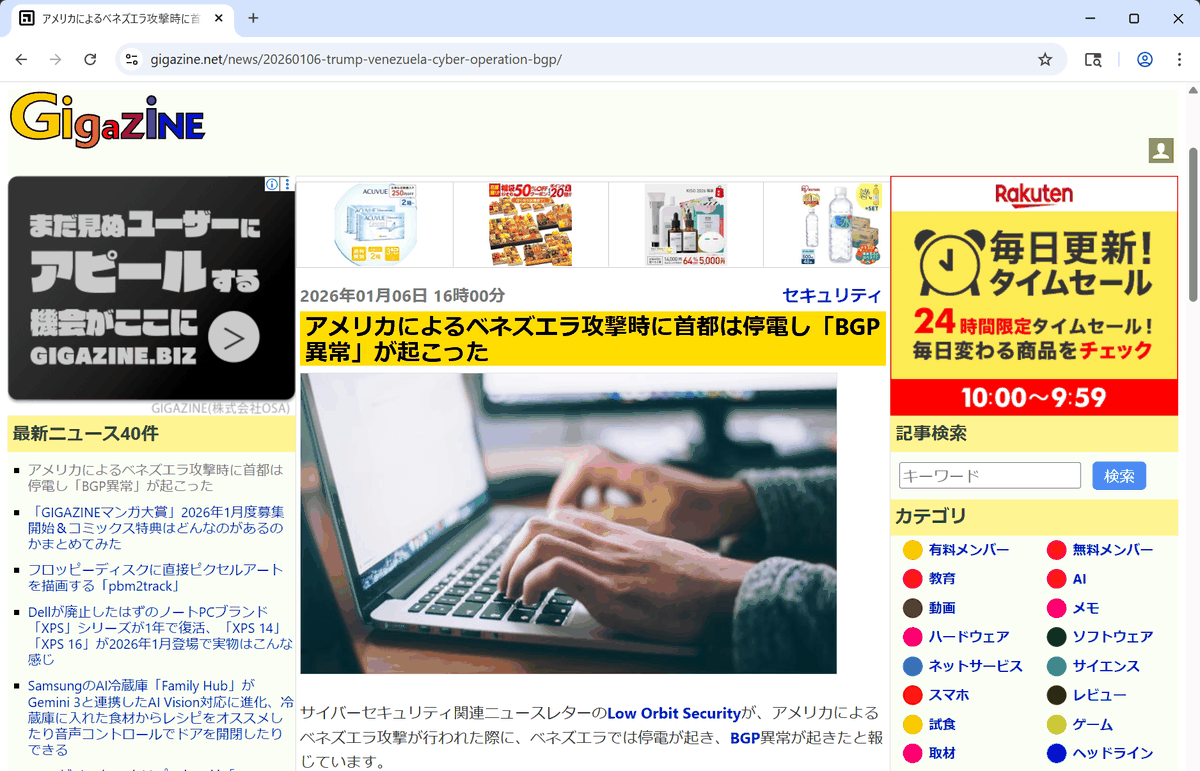1200x771 pixels.
Task: Open the AI category link
Action: [1079, 579]
